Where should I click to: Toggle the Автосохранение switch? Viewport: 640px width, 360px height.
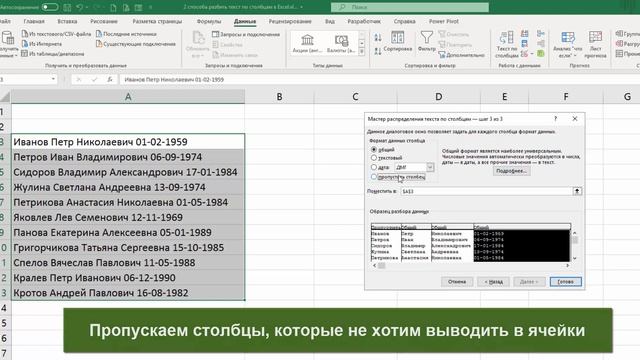pyautogui.click(x=50, y=7)
